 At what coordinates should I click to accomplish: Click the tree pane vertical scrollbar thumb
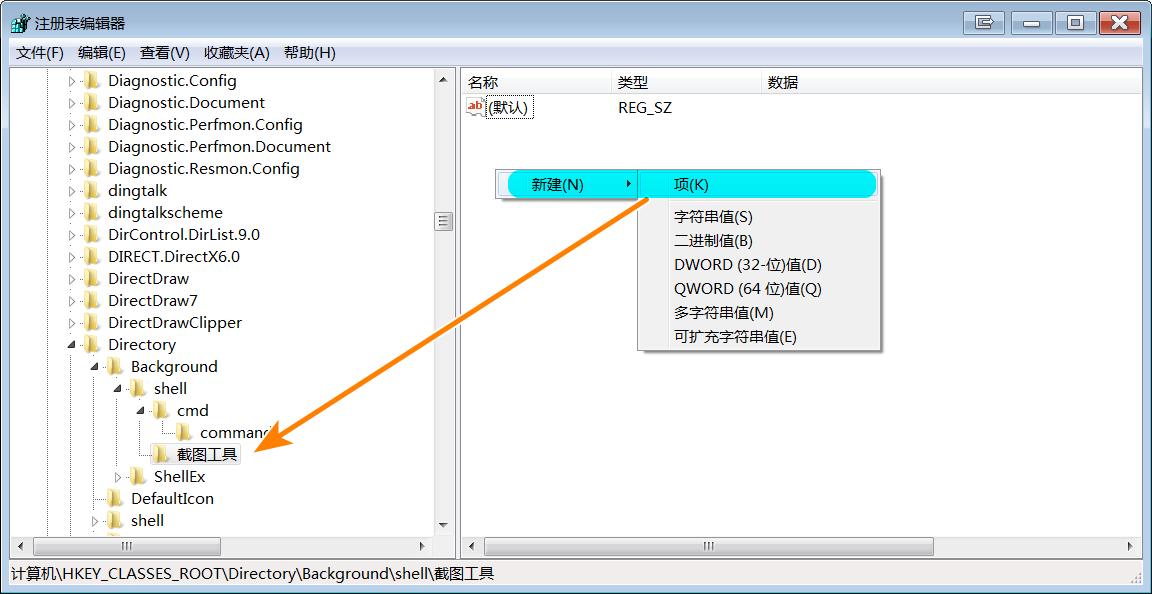click(443, 221)
